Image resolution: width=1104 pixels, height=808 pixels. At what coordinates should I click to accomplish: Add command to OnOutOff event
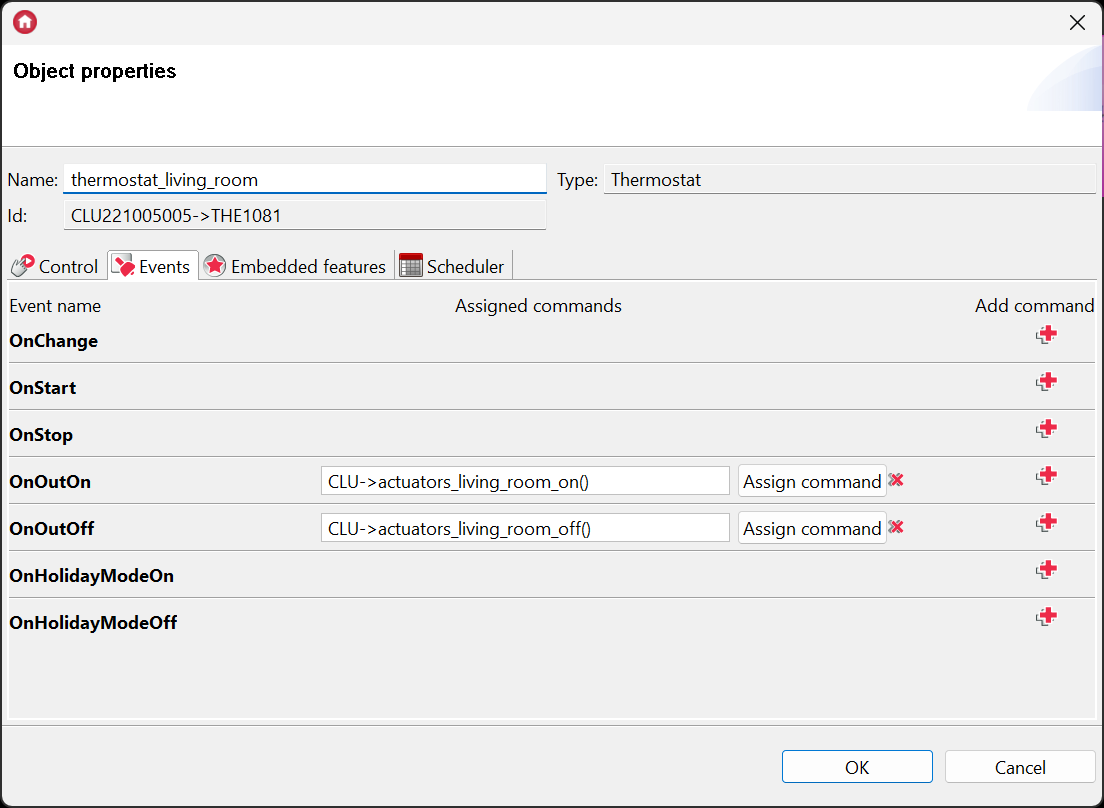1046,523
